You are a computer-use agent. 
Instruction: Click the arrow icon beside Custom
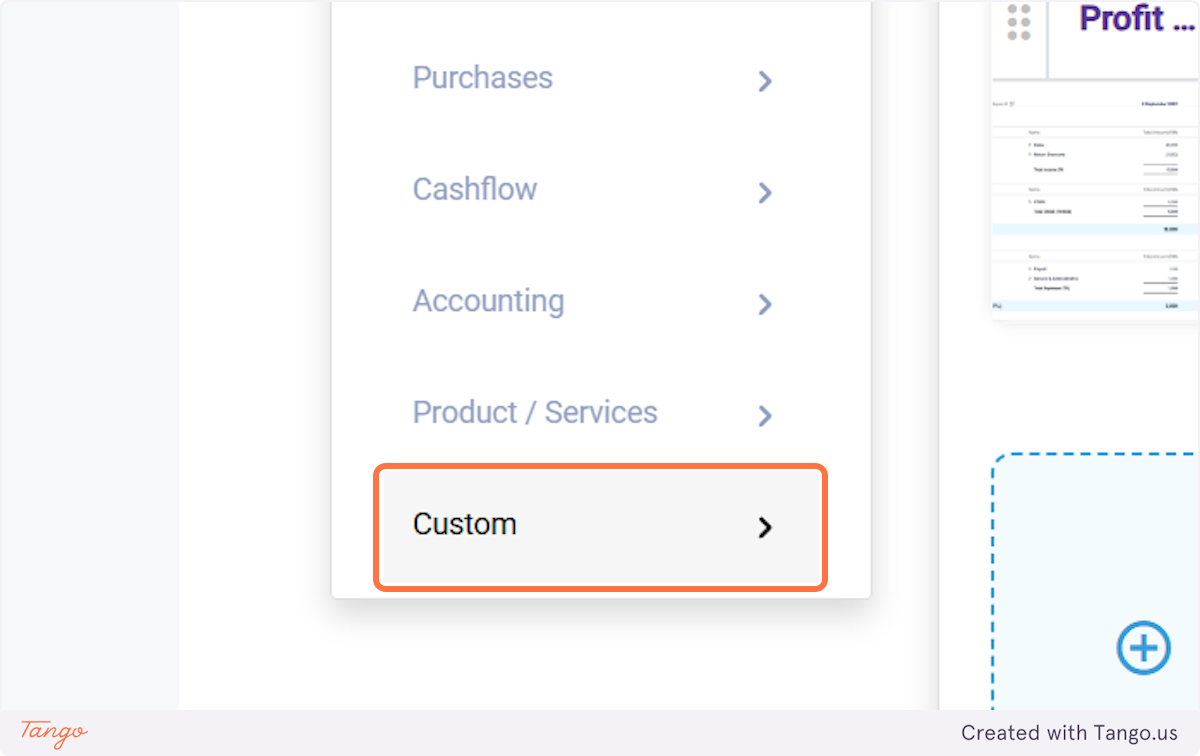pyautogui.click(x=765, y=527)
